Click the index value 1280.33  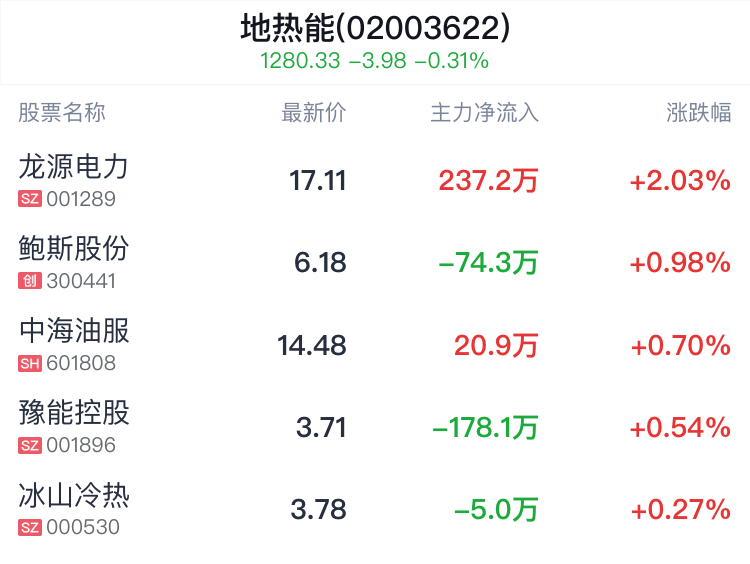pyautogui.click(x=300, y=61)
